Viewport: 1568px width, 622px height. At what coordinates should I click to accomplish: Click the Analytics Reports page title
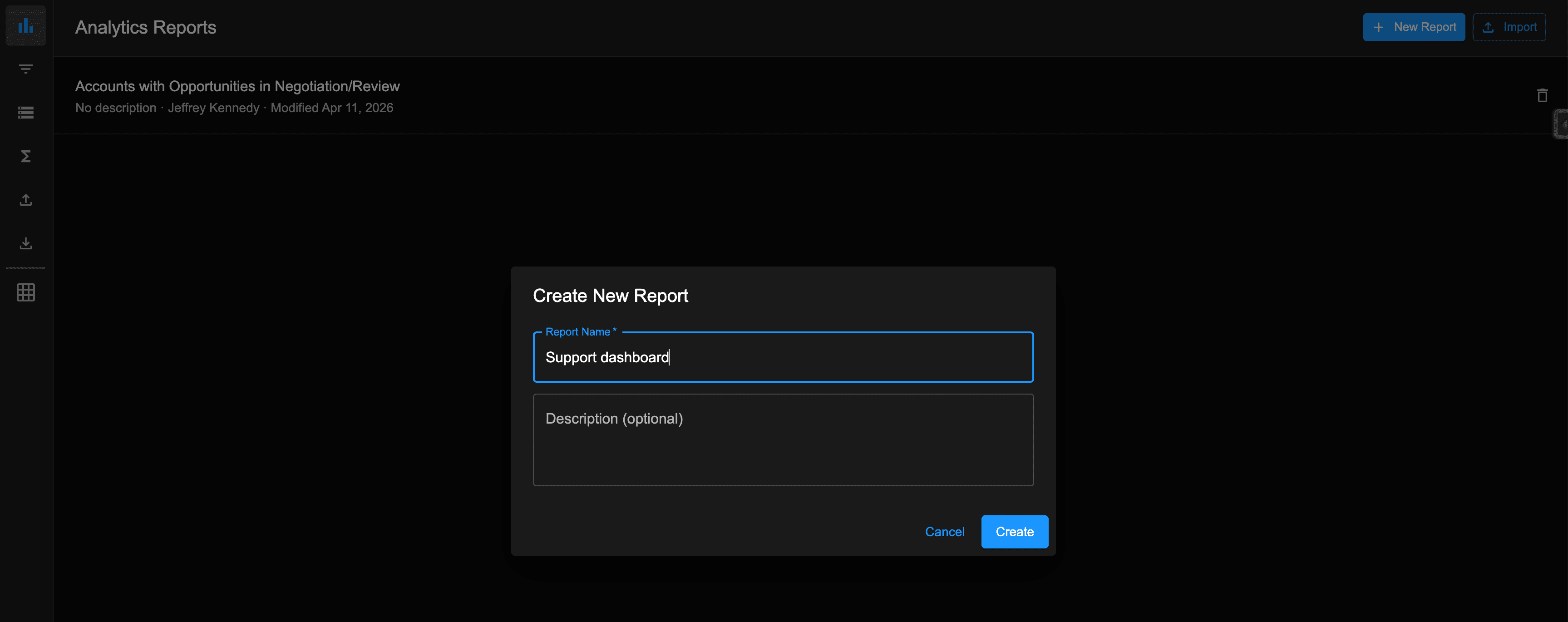coord(145,27)
